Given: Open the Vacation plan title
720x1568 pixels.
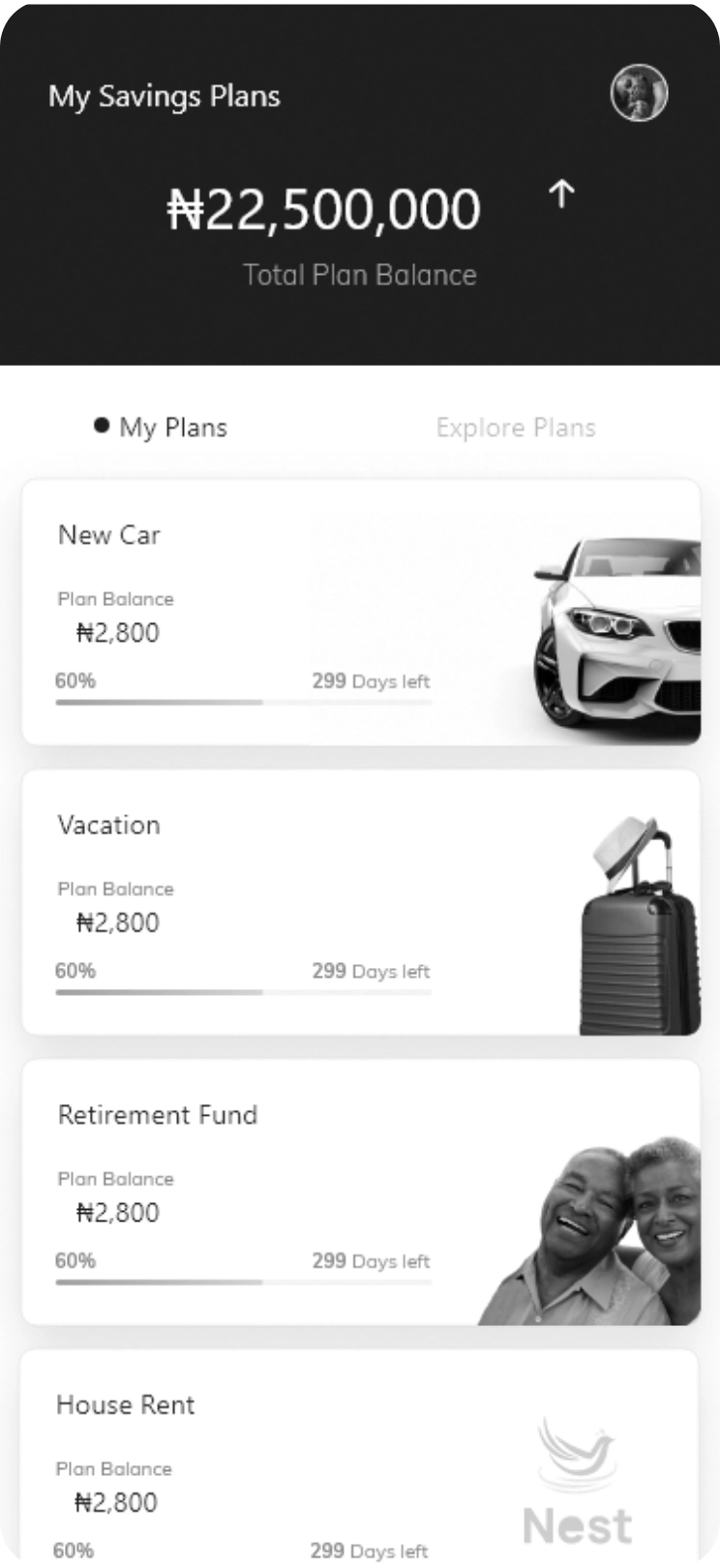Looking at the screenshot, I should click(x=109, y=826).
